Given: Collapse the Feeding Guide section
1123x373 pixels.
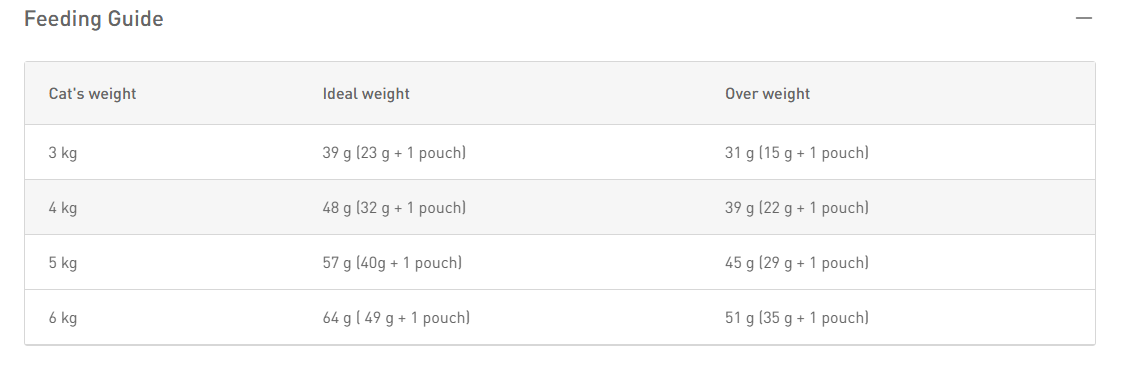Looking at the screenshot, I should pos(1084,18).
